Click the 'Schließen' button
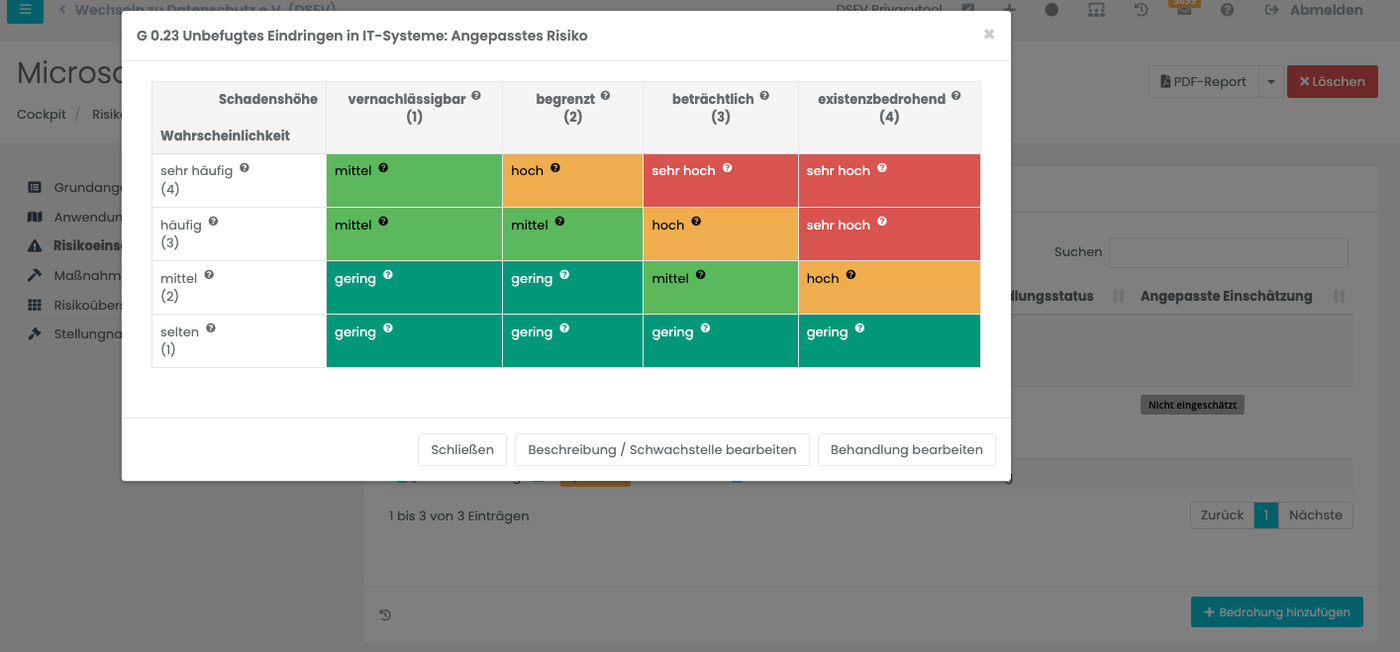The width and height of the screenshot is (1400, 652). click(462, 450)
